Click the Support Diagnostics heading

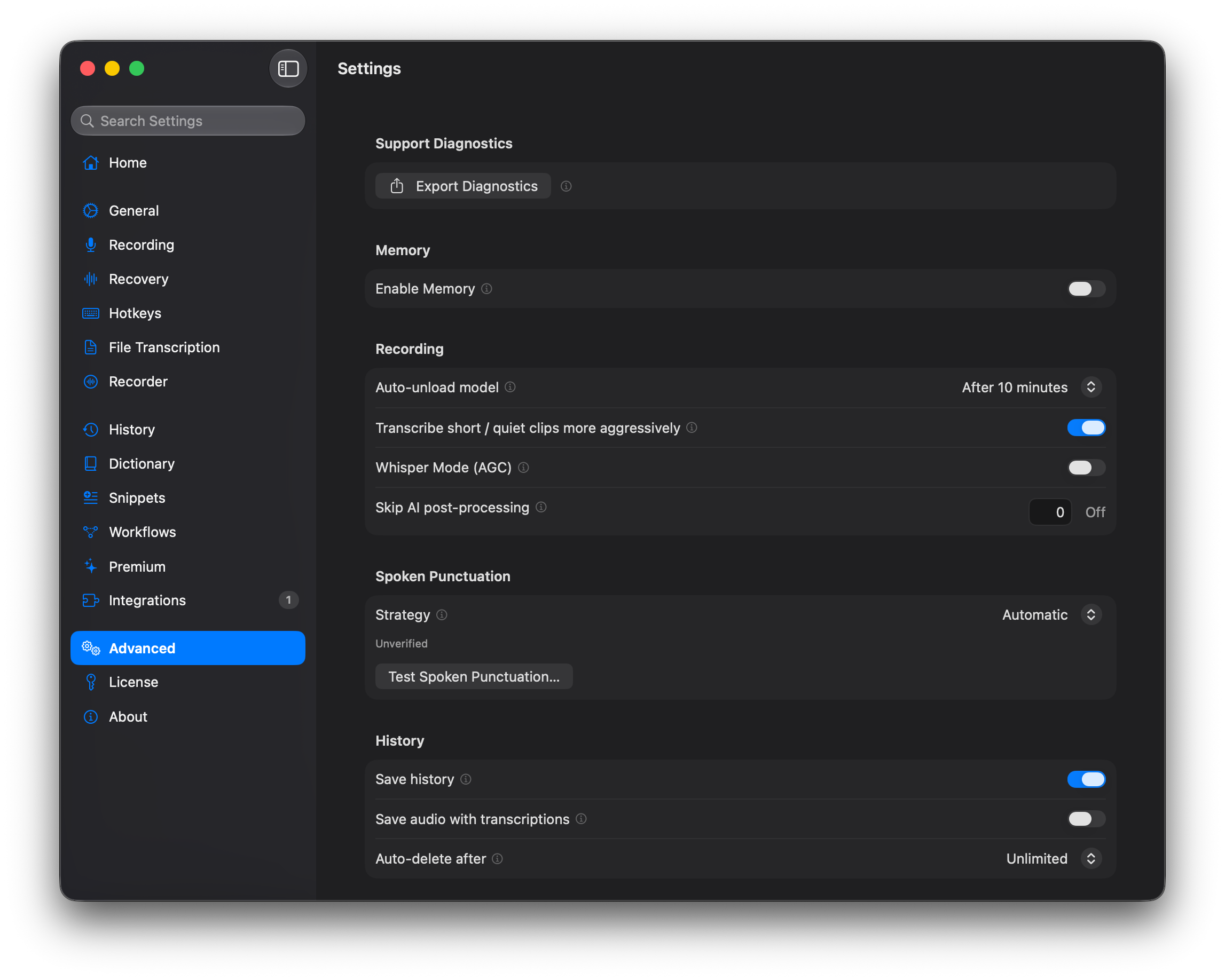click(x=444, y=144)
